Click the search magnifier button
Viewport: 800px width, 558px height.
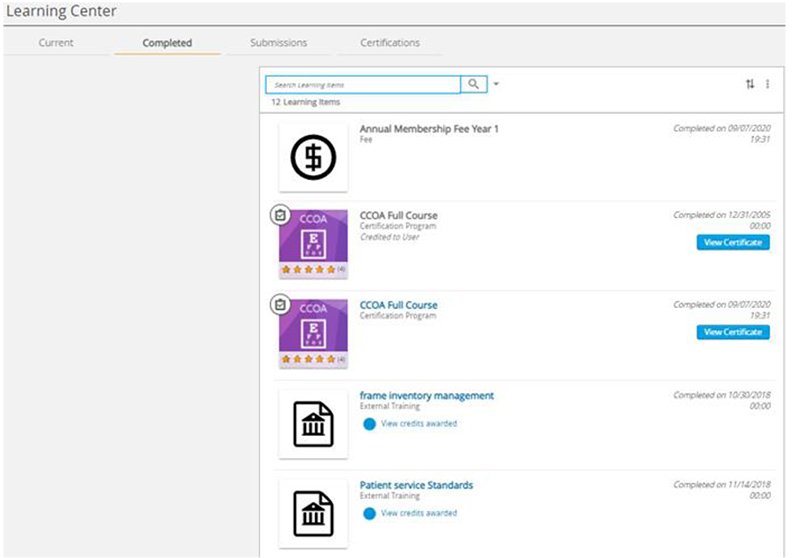click(473, 84)
